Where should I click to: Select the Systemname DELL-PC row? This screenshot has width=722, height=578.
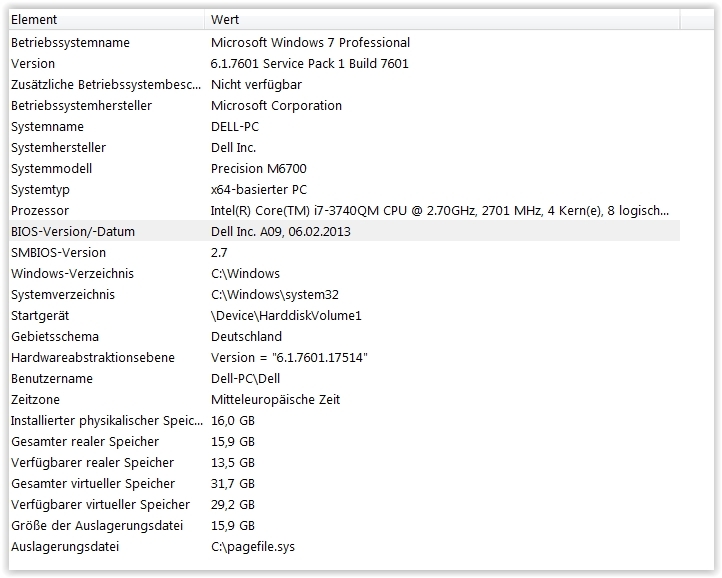(x=344, y=127)
